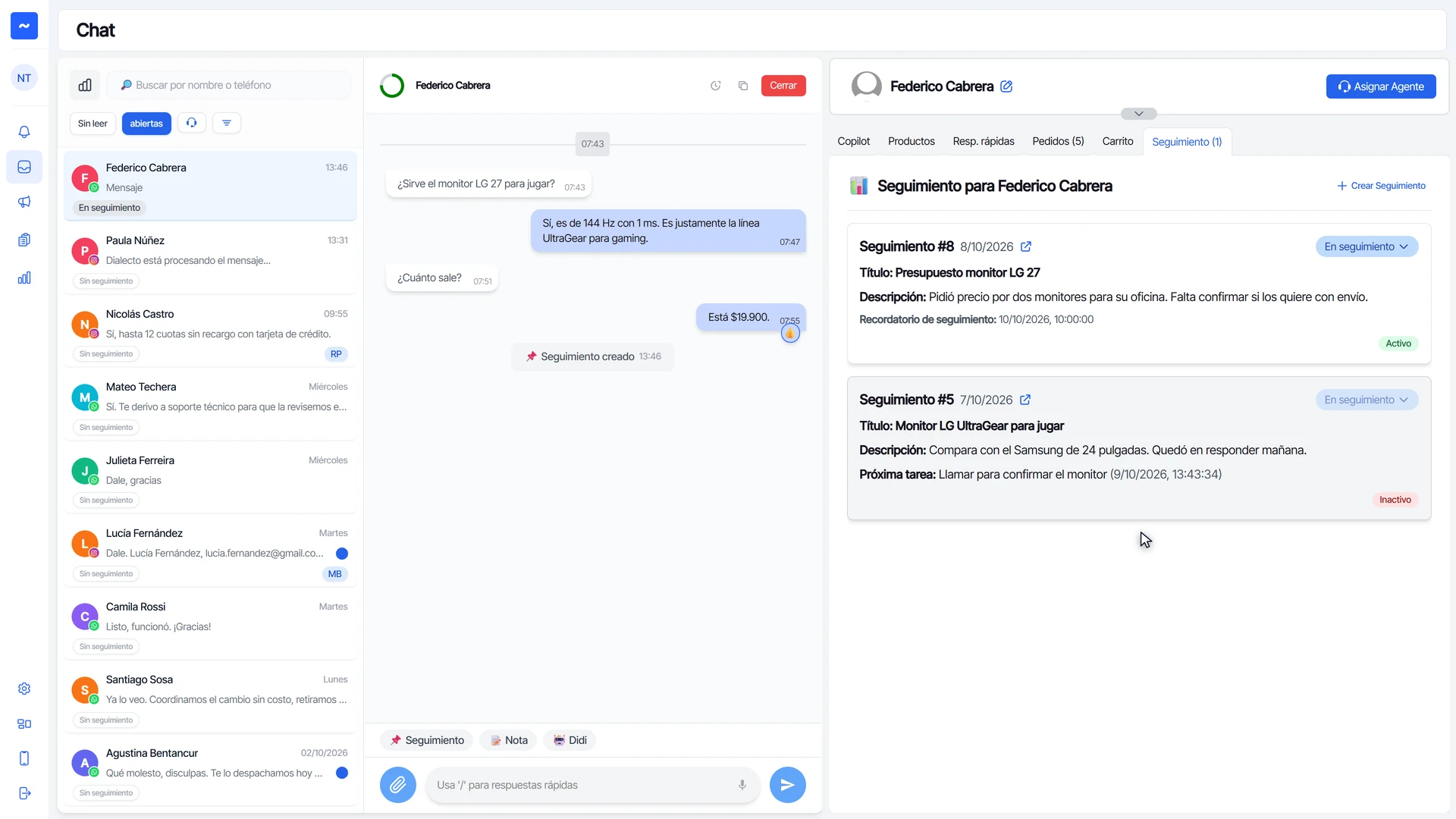
Task: Click the Seguimiento quick action chip
Action: click(427, 740)
